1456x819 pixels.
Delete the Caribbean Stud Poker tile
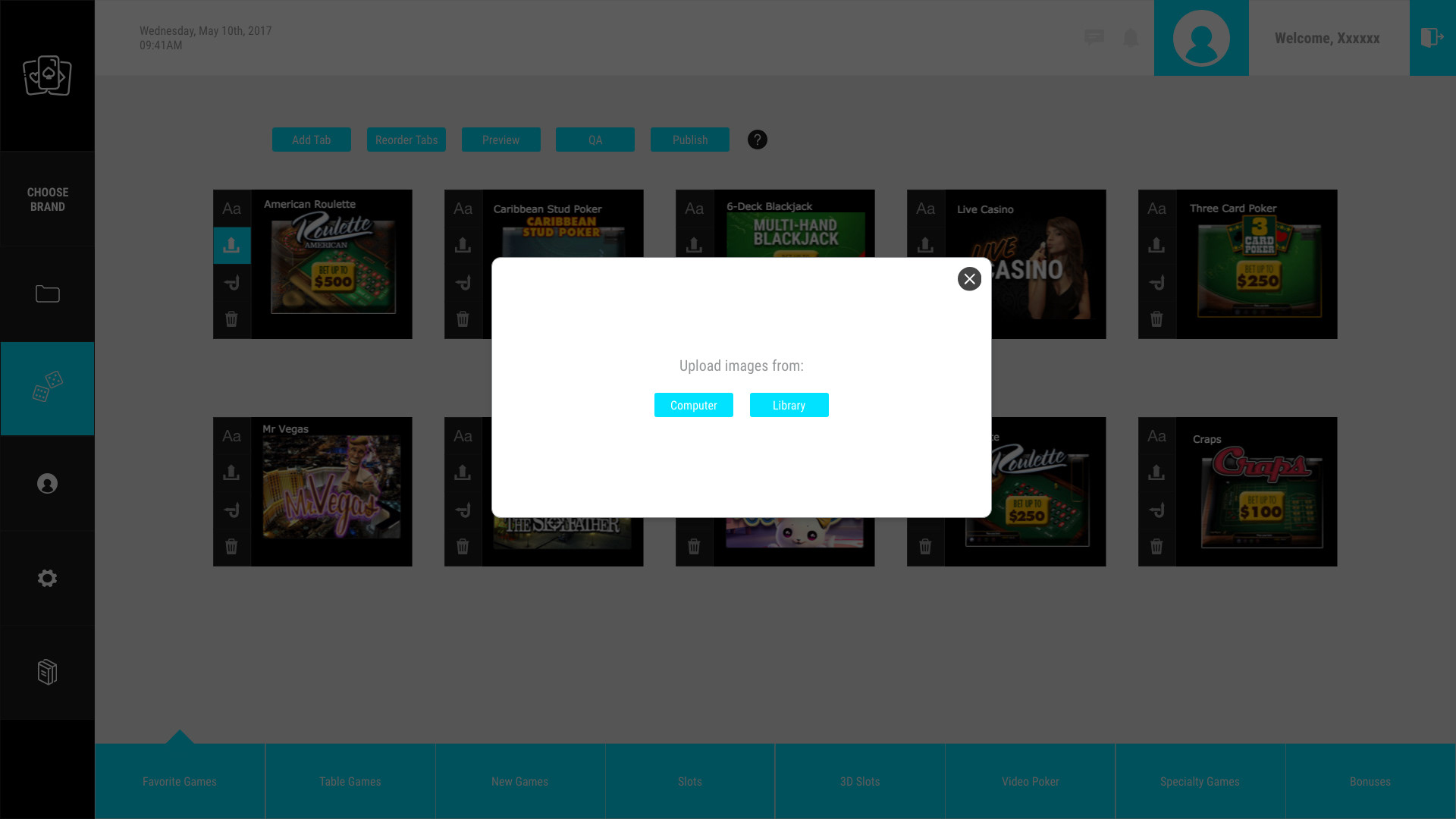pyautogui.click(x=463, y=319)
